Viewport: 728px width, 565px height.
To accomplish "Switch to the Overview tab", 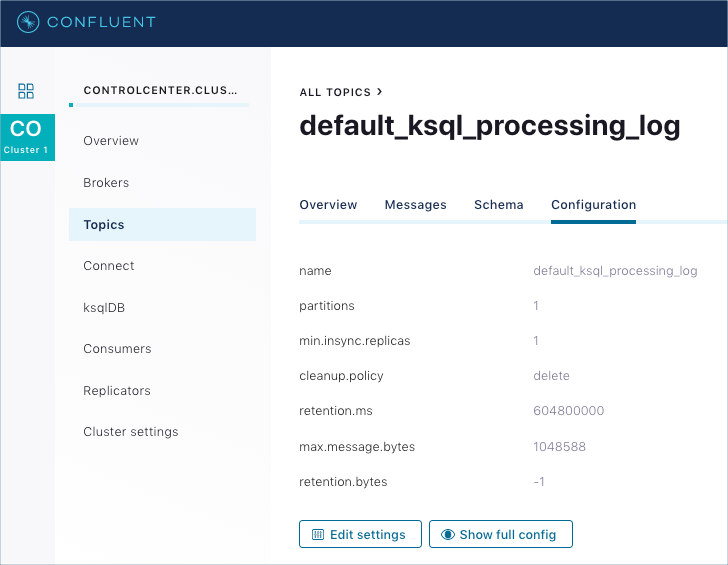I will (x=328, y=205).
